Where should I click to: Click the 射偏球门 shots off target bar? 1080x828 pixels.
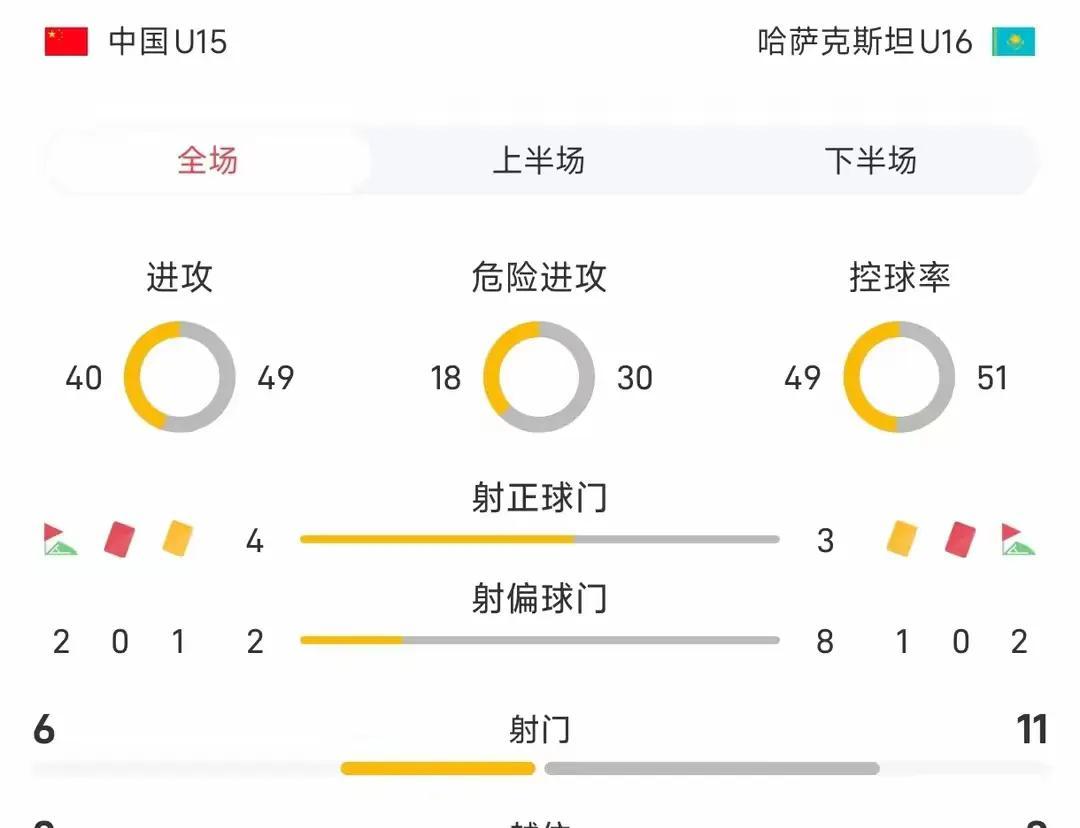pos(539,640)
